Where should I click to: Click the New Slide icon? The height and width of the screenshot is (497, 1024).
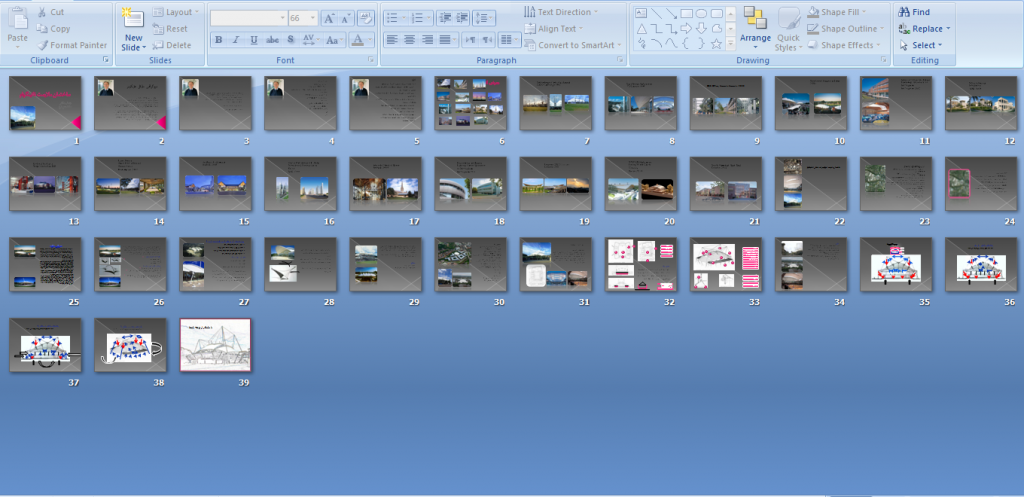click(x=133, y=19)
